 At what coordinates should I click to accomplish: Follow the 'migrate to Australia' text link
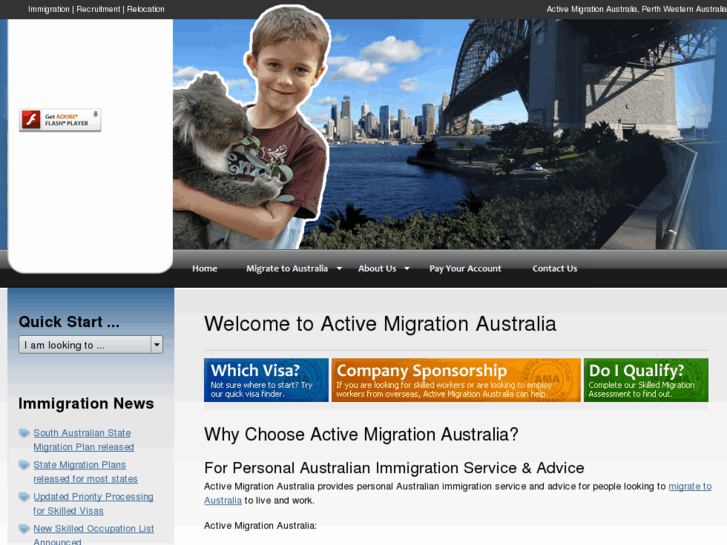690,487
